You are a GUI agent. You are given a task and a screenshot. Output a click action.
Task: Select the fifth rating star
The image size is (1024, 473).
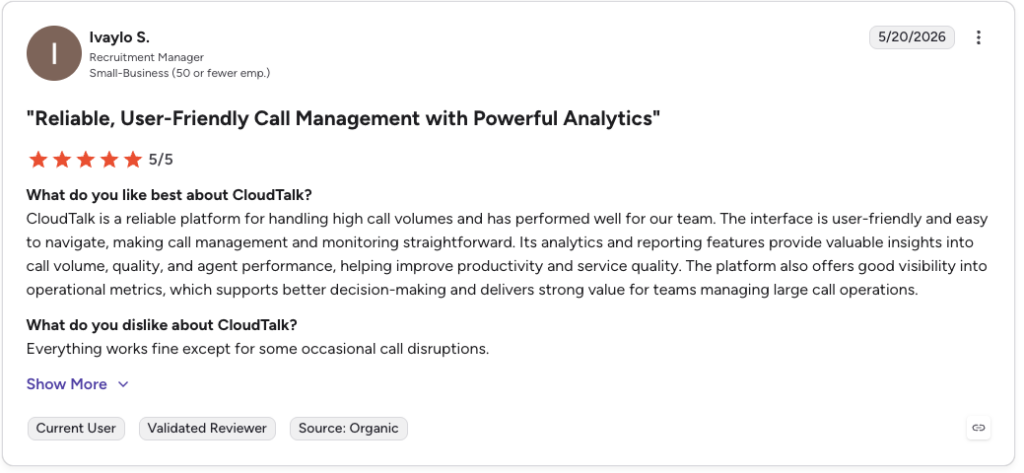click(133, 159)
